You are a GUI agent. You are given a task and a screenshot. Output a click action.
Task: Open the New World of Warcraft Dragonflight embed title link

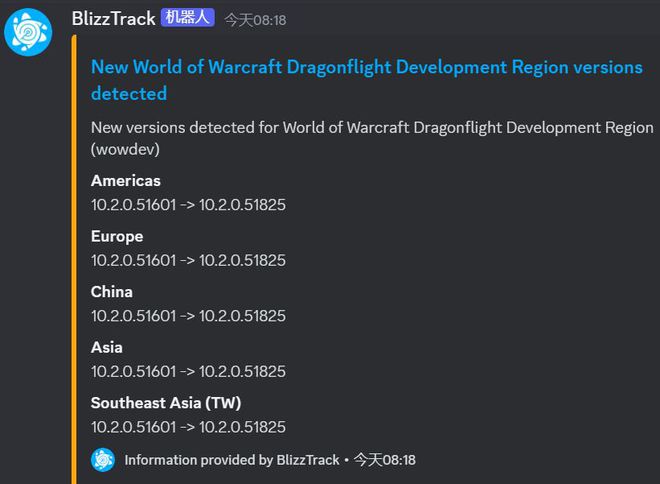click(367, 80)
